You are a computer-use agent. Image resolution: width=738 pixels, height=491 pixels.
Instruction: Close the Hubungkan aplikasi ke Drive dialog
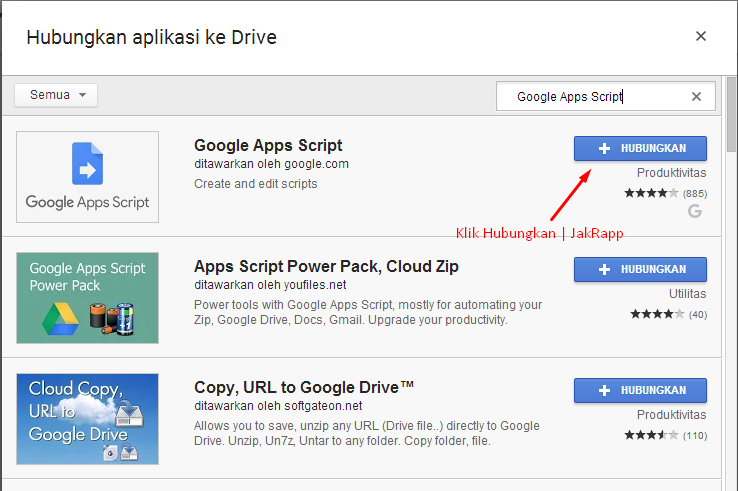pos(701,36)
